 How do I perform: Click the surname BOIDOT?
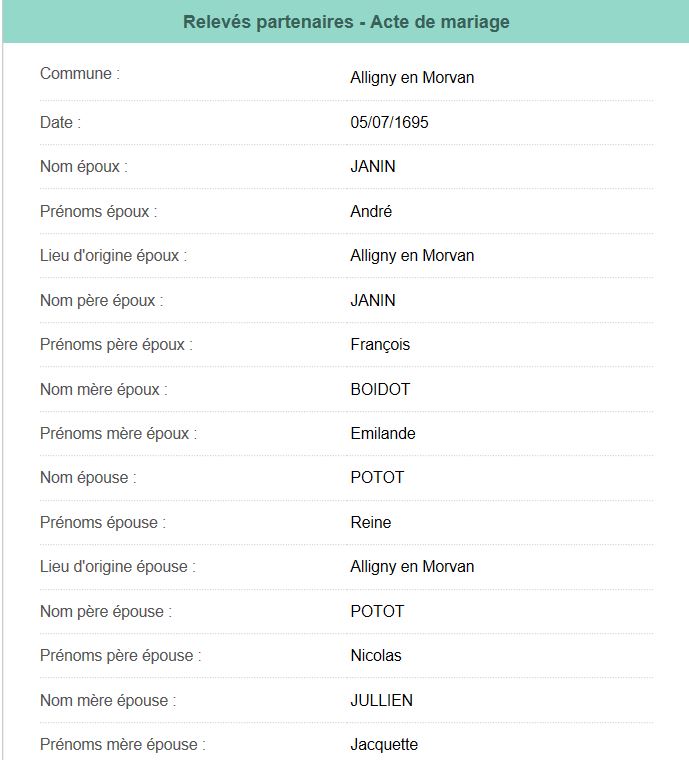click(380, 389)
